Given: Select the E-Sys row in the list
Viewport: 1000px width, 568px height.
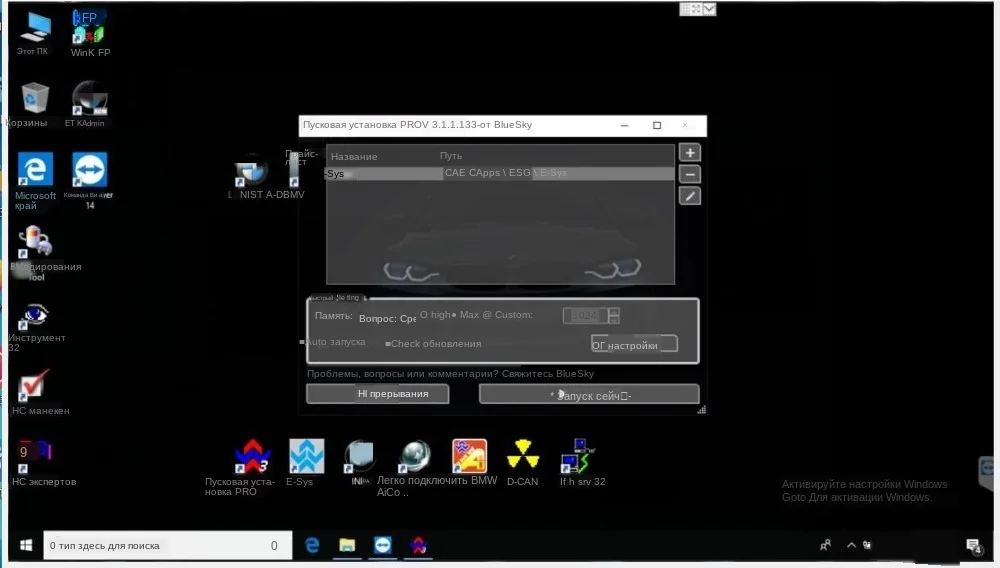Looking at the screenshot, I should pos(500,173).
